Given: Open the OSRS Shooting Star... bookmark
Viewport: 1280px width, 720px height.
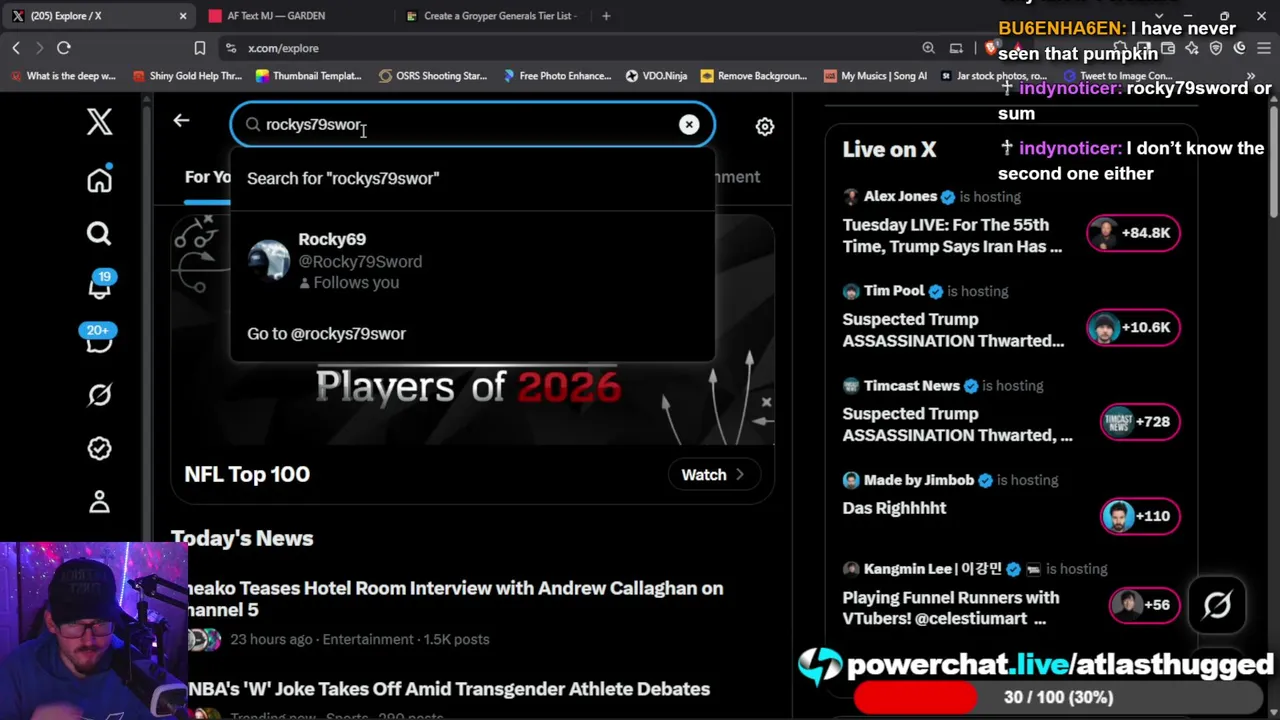Looking at the screenshot, I should click(x=433, y=76).
